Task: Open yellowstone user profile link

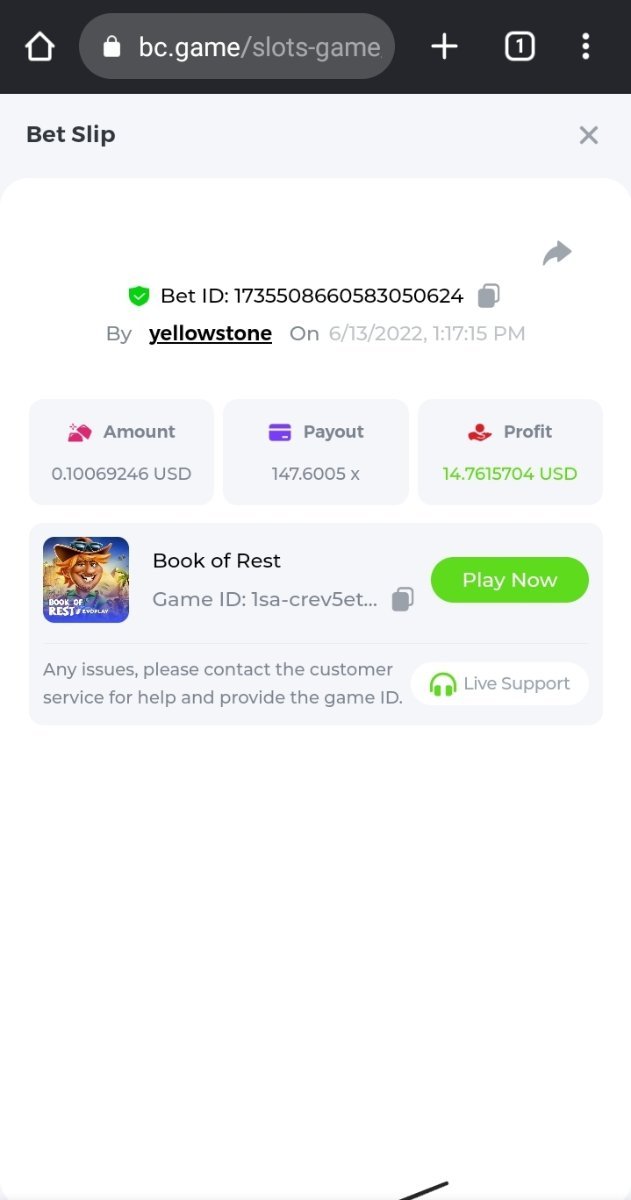Action: click(210, 334)
